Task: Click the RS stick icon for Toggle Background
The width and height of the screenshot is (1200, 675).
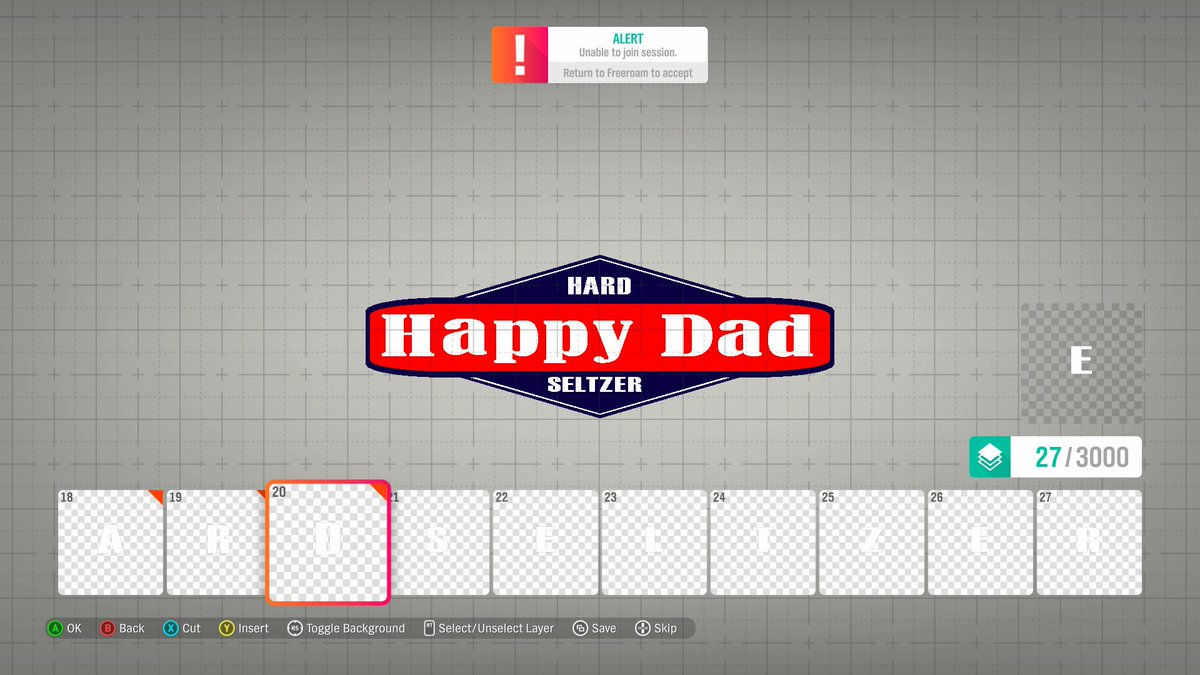Action: (294, 629)
